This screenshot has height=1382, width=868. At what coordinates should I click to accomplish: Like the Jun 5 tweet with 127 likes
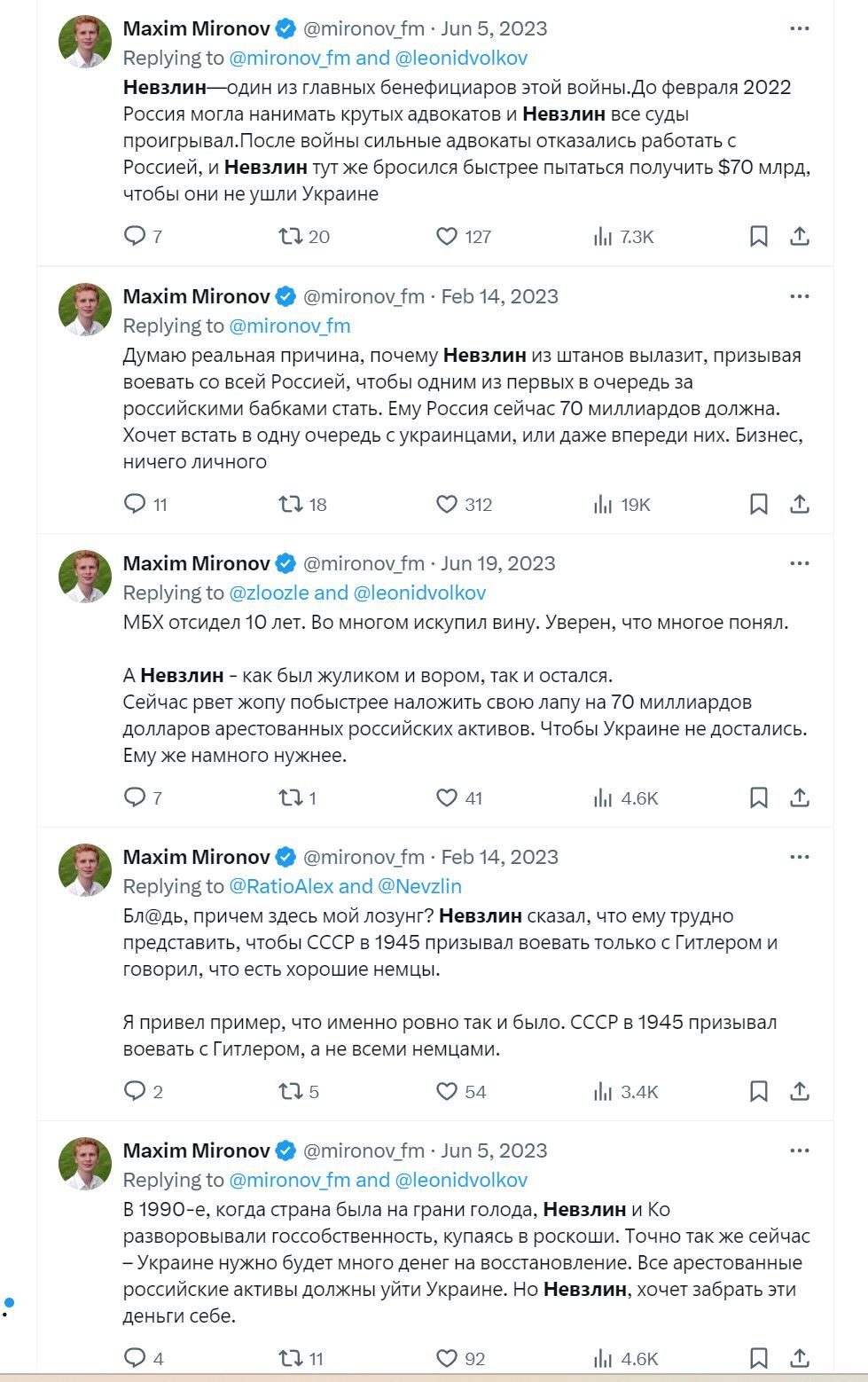pos(447,236)
